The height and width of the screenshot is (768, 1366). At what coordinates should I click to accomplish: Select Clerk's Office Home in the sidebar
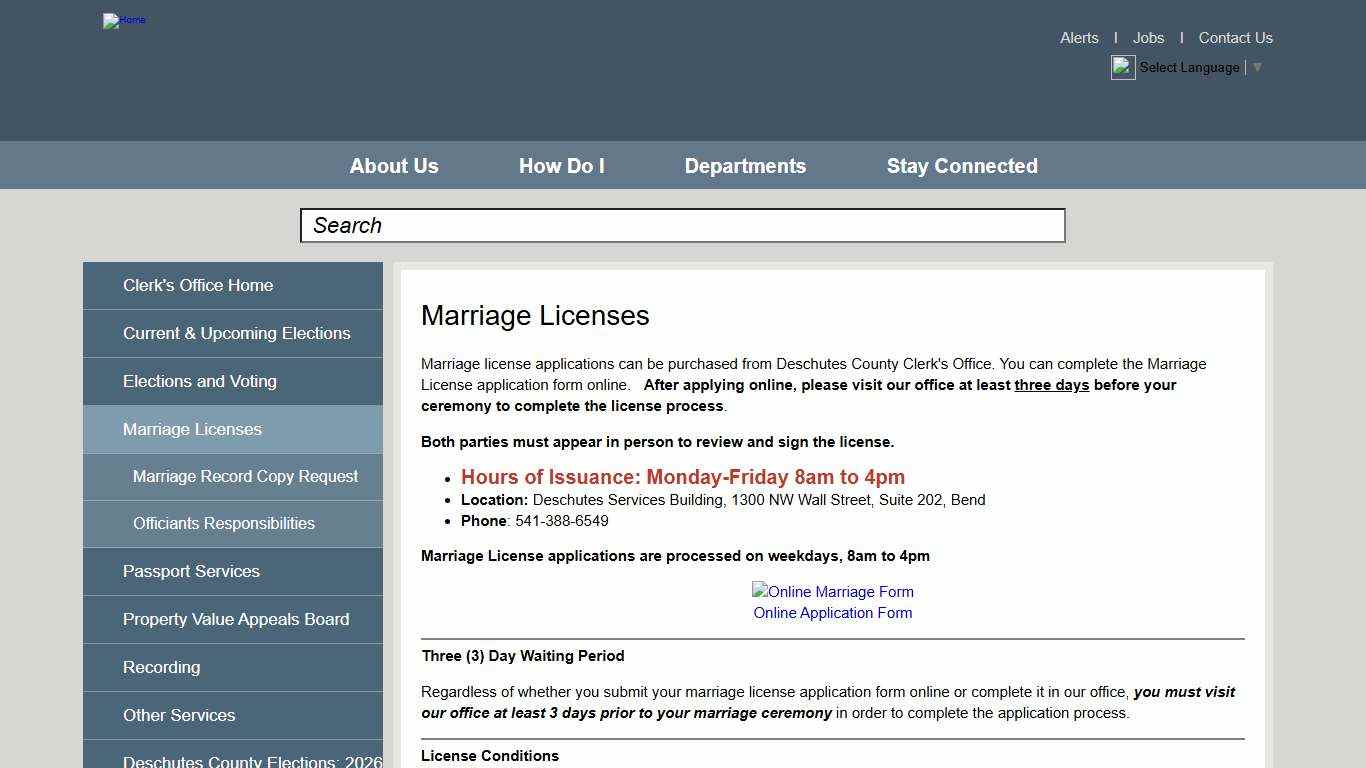coord(197,285)
